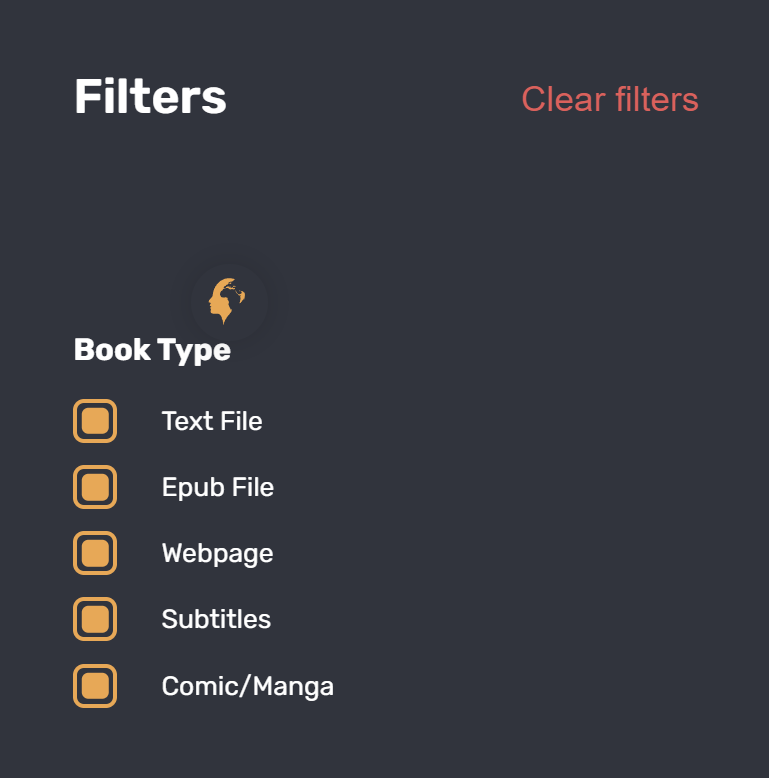Viewport: 769px width, 778px height.
Task: Toggle the Subtitles checkbox
Action: coord(95,619)
